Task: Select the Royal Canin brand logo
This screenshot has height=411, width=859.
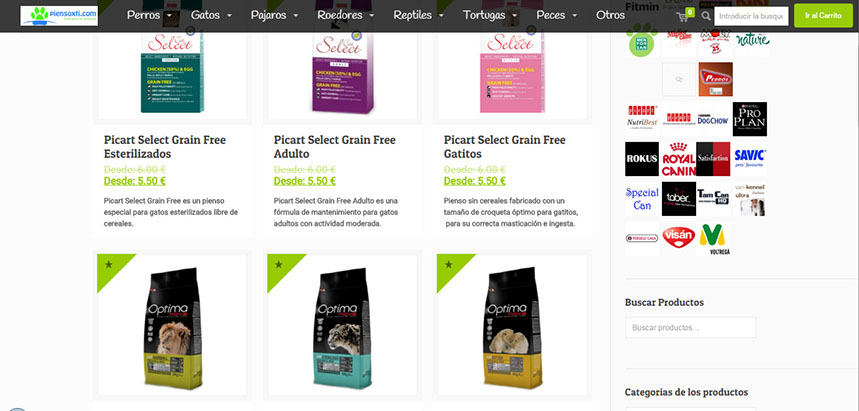Action: [x=679, y=159]
